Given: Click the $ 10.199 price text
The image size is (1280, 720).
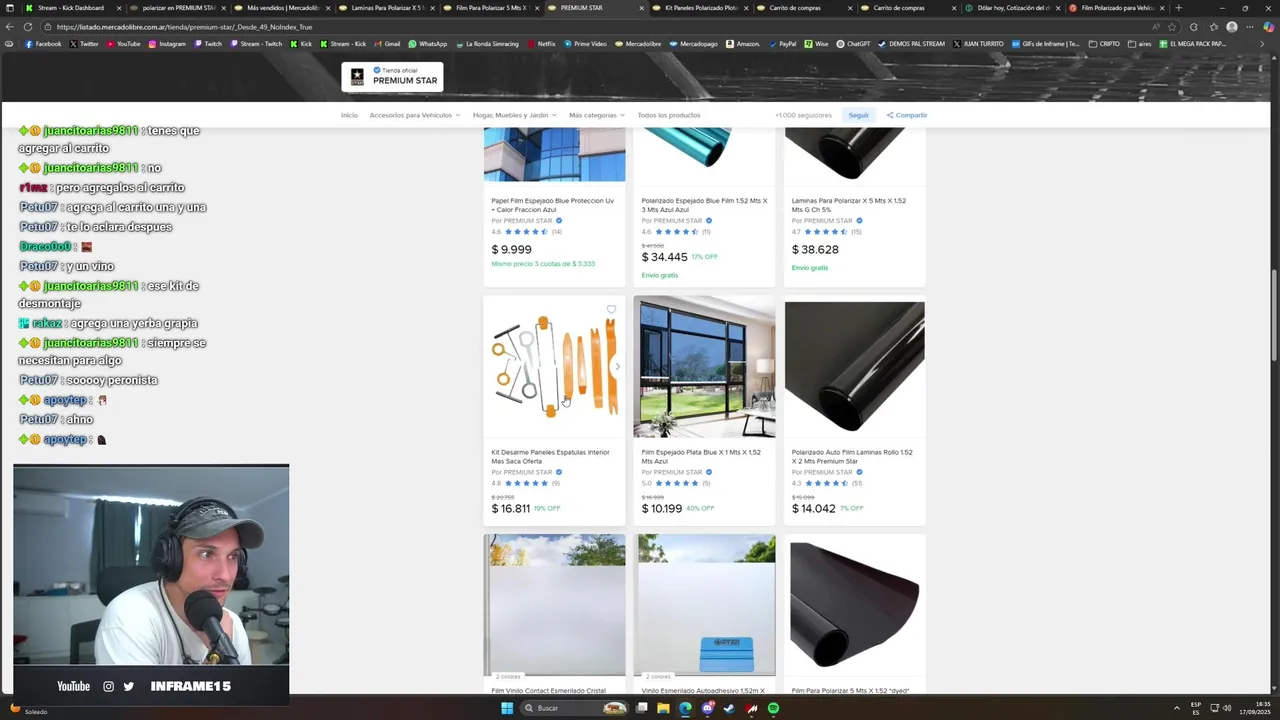Looking at the screenshot, I should [x=662, y=509].
